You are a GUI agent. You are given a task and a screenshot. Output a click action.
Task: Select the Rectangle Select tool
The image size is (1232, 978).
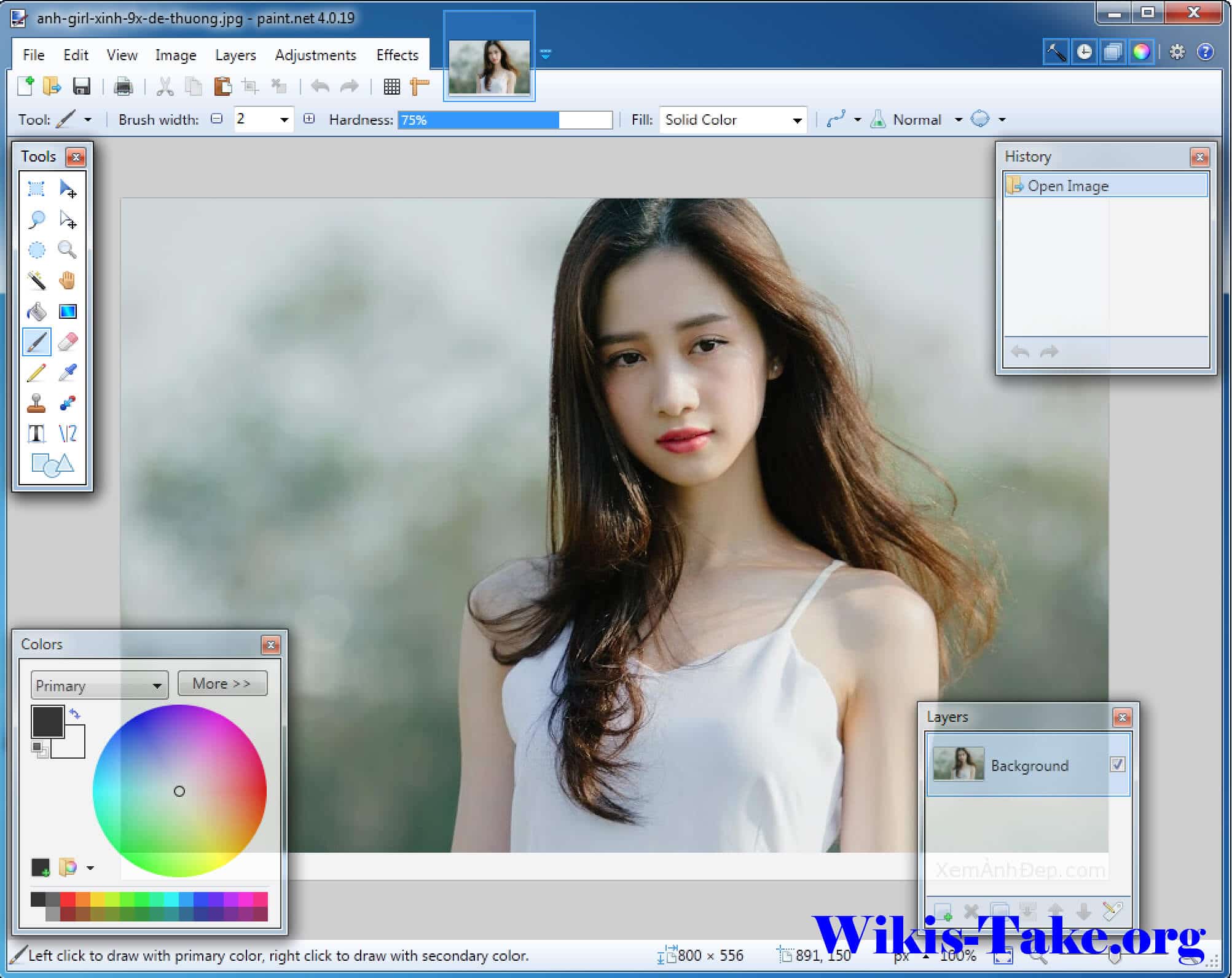(x=37, y=188)
